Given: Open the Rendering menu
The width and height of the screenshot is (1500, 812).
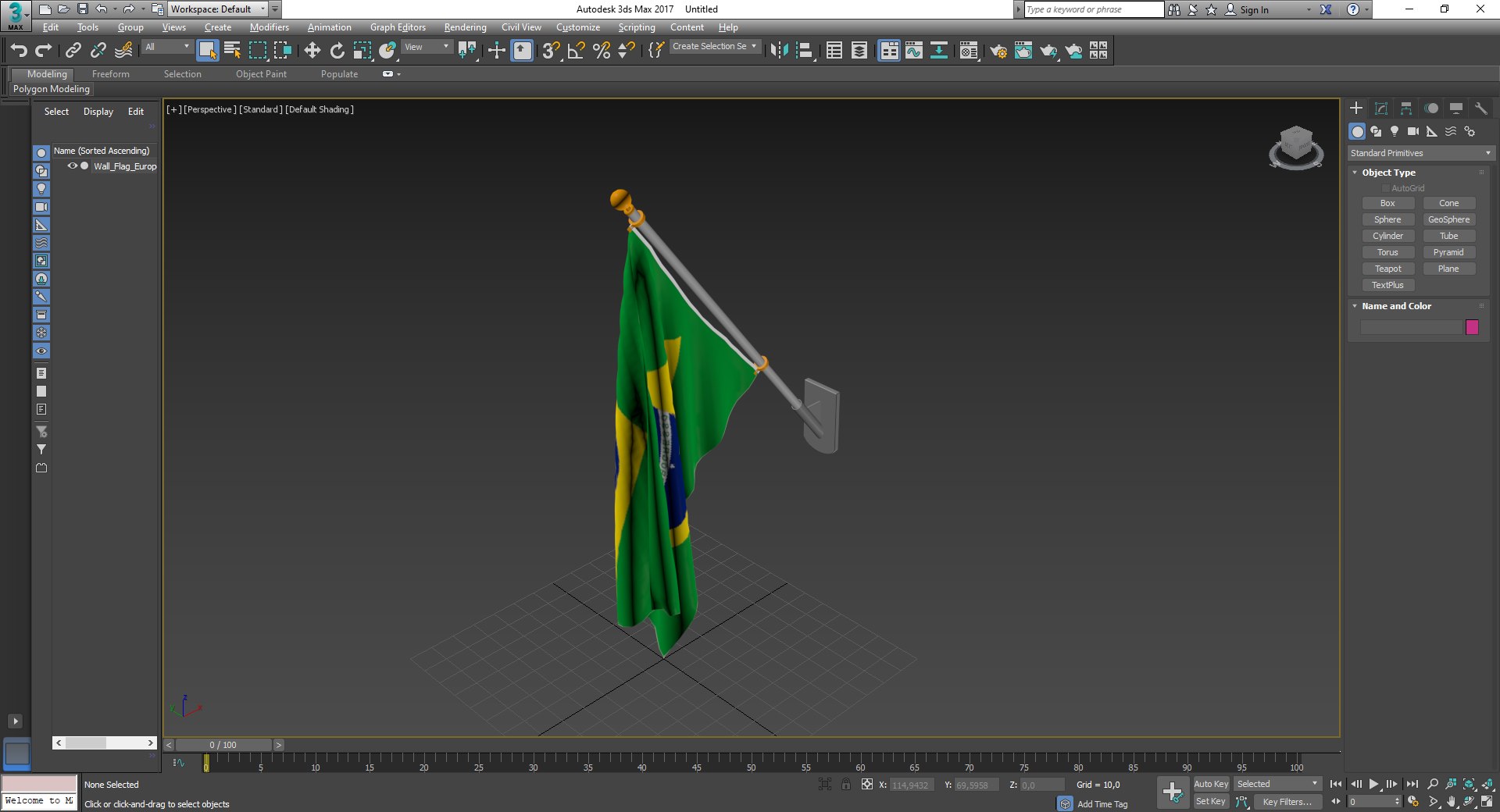Looking at the screenshot, I should (466, 27).
